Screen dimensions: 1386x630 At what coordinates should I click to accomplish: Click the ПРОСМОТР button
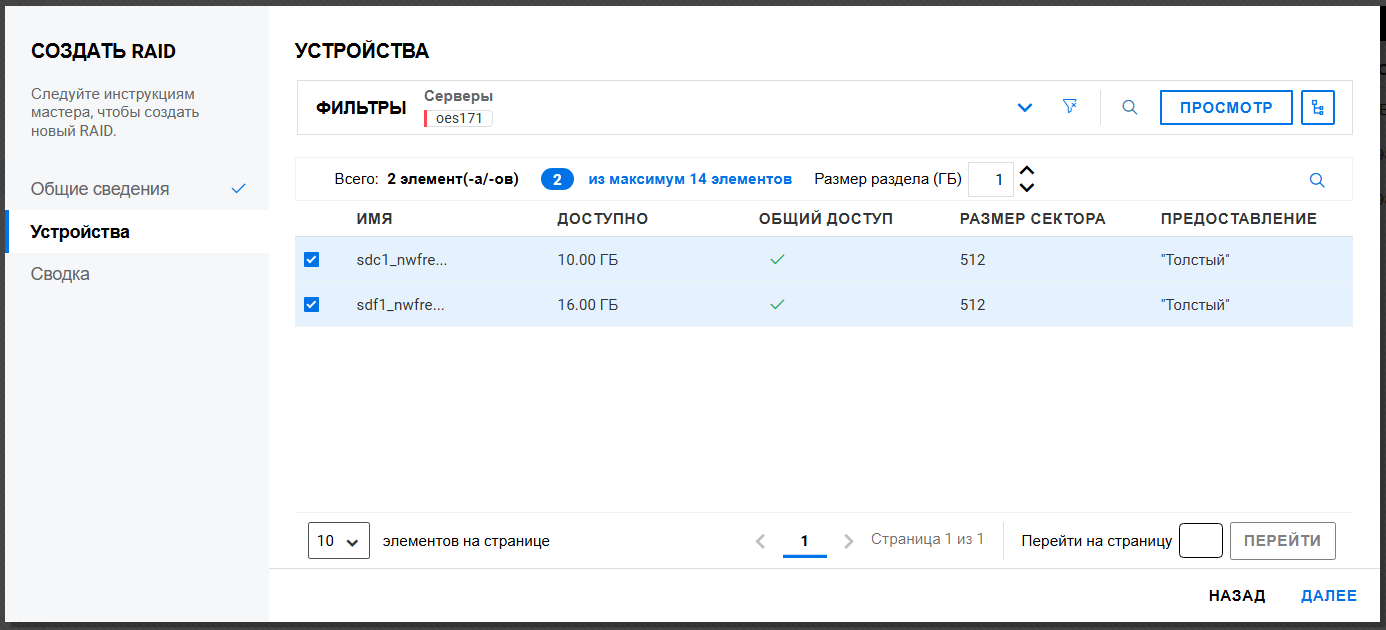(x=1226, y=107)
